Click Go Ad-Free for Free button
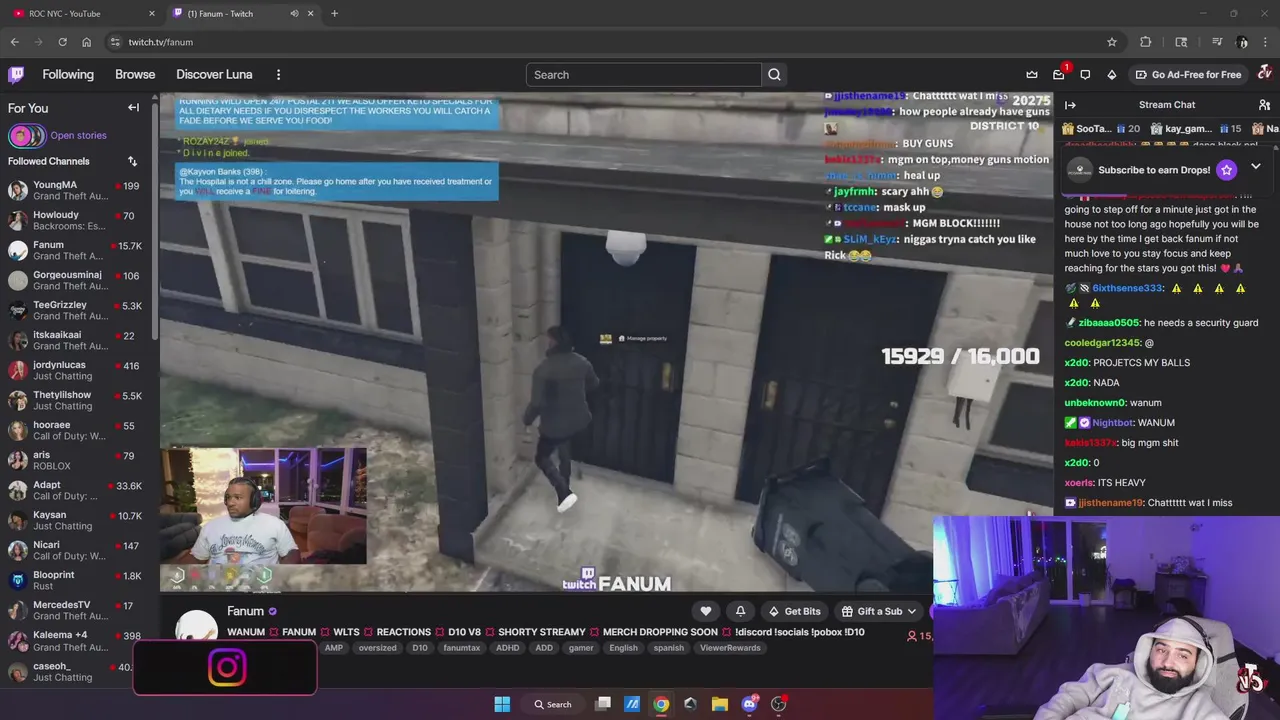Image resolution: width=1280 pixels, height=720 pixels. [x=1188, y=74]
